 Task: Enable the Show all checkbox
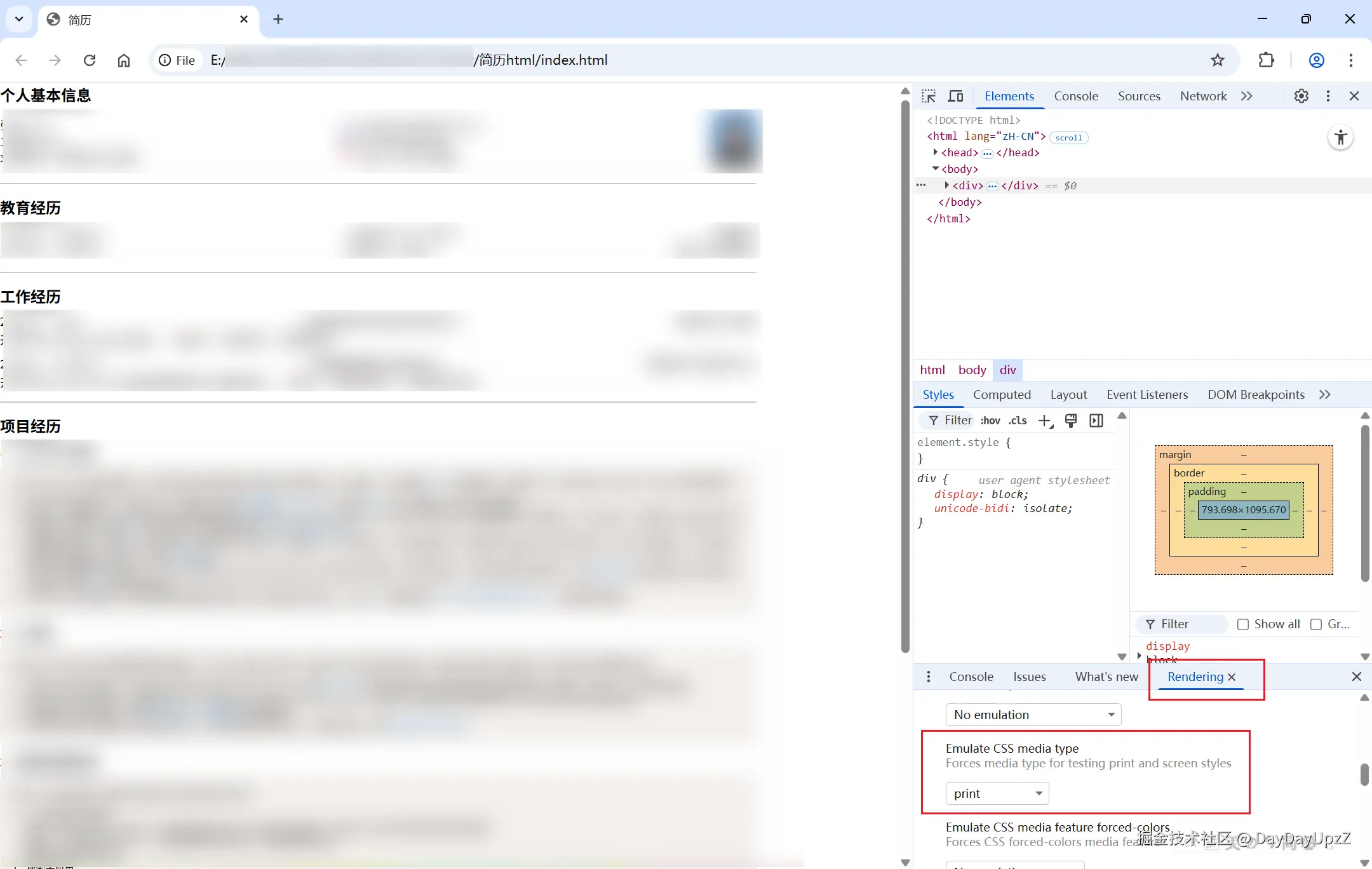(x=1243, y=624)
